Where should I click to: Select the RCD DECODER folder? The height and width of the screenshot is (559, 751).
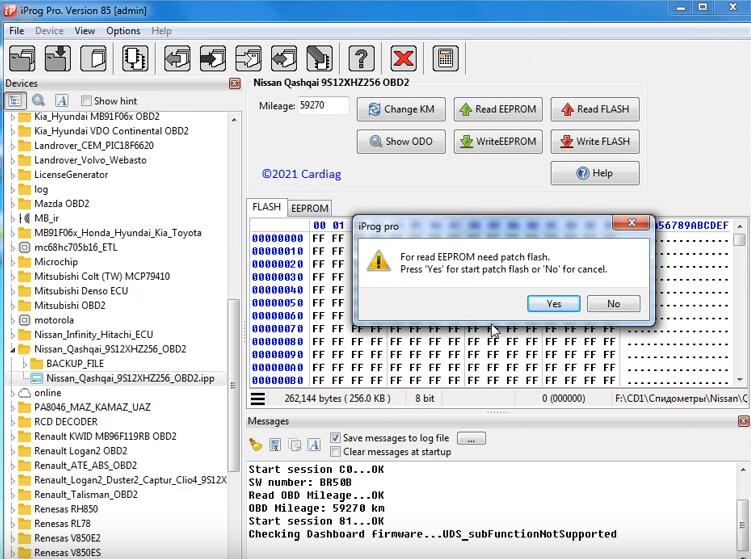[x=66, y=422]
